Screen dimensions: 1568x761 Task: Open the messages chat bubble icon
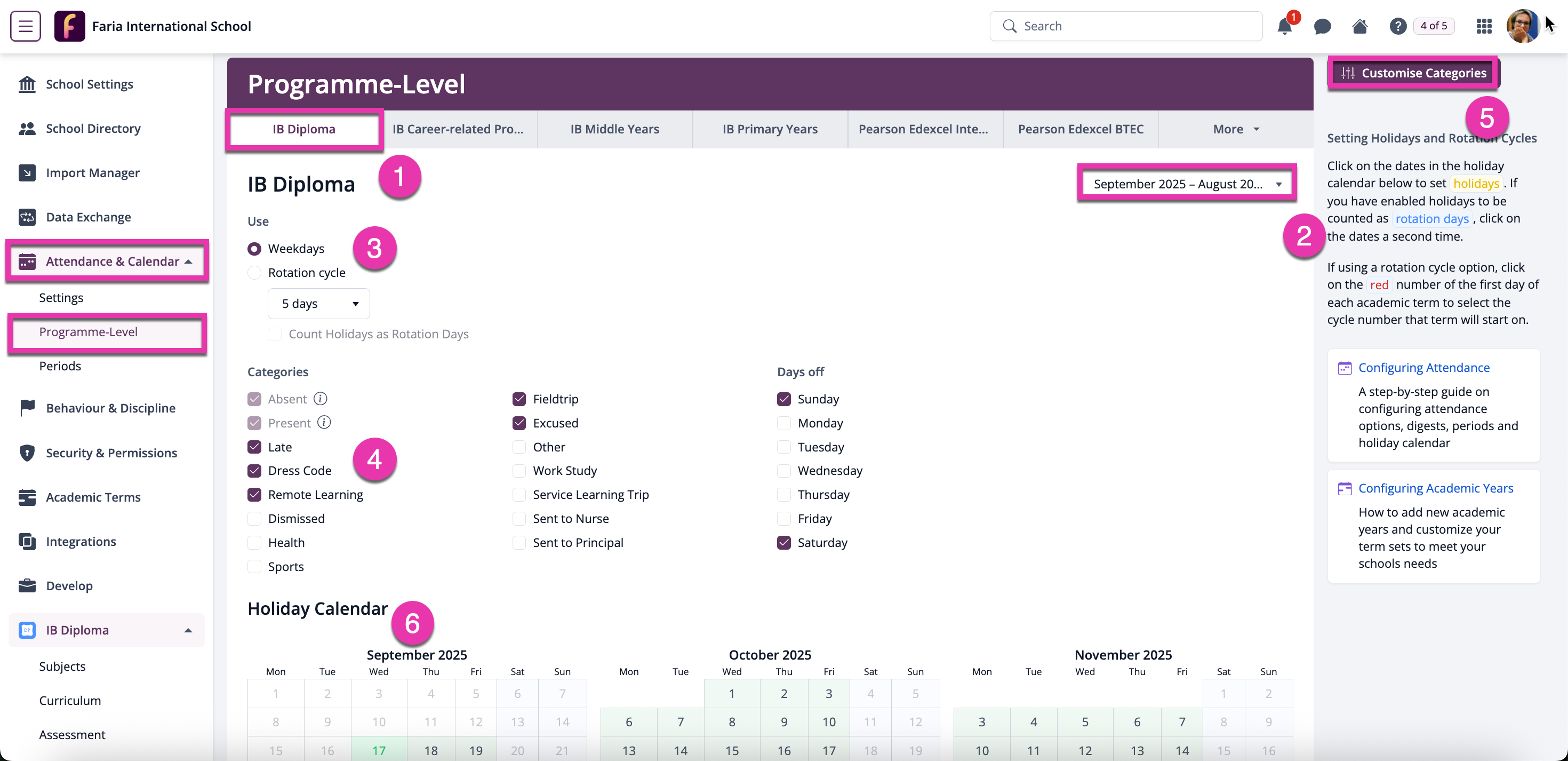[1322, 26]
